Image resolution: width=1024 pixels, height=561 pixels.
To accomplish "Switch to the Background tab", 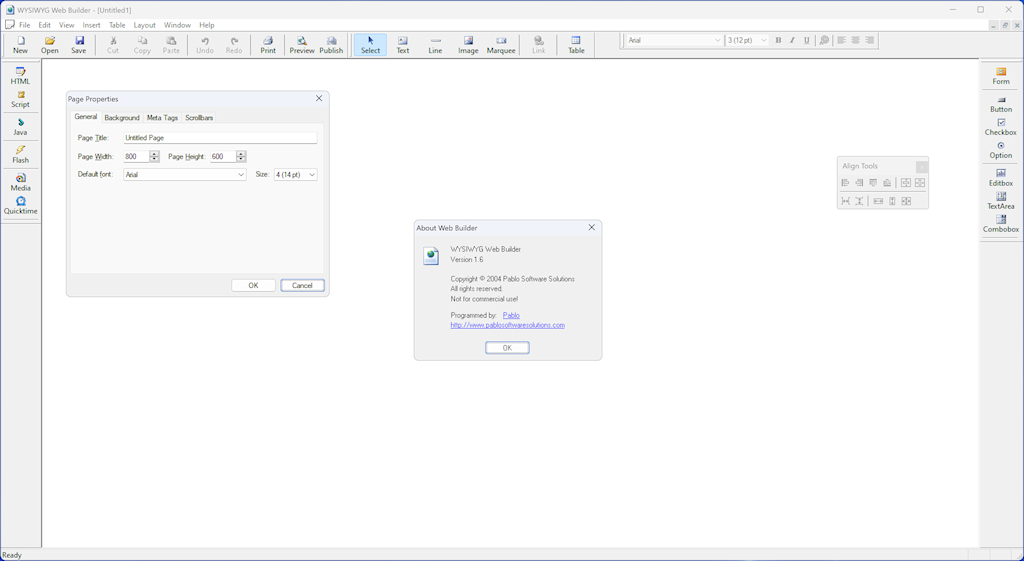I will [x=122, y=118].
